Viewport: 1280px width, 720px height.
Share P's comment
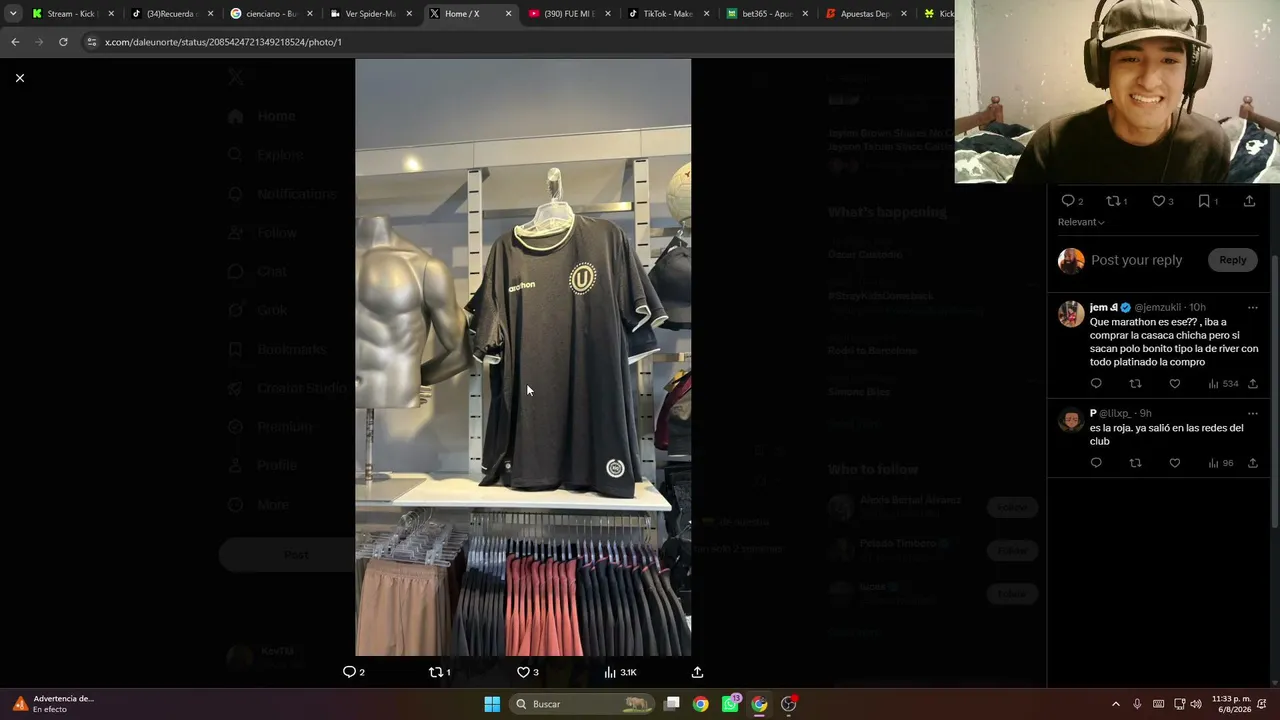click(x=1252, y=463)
